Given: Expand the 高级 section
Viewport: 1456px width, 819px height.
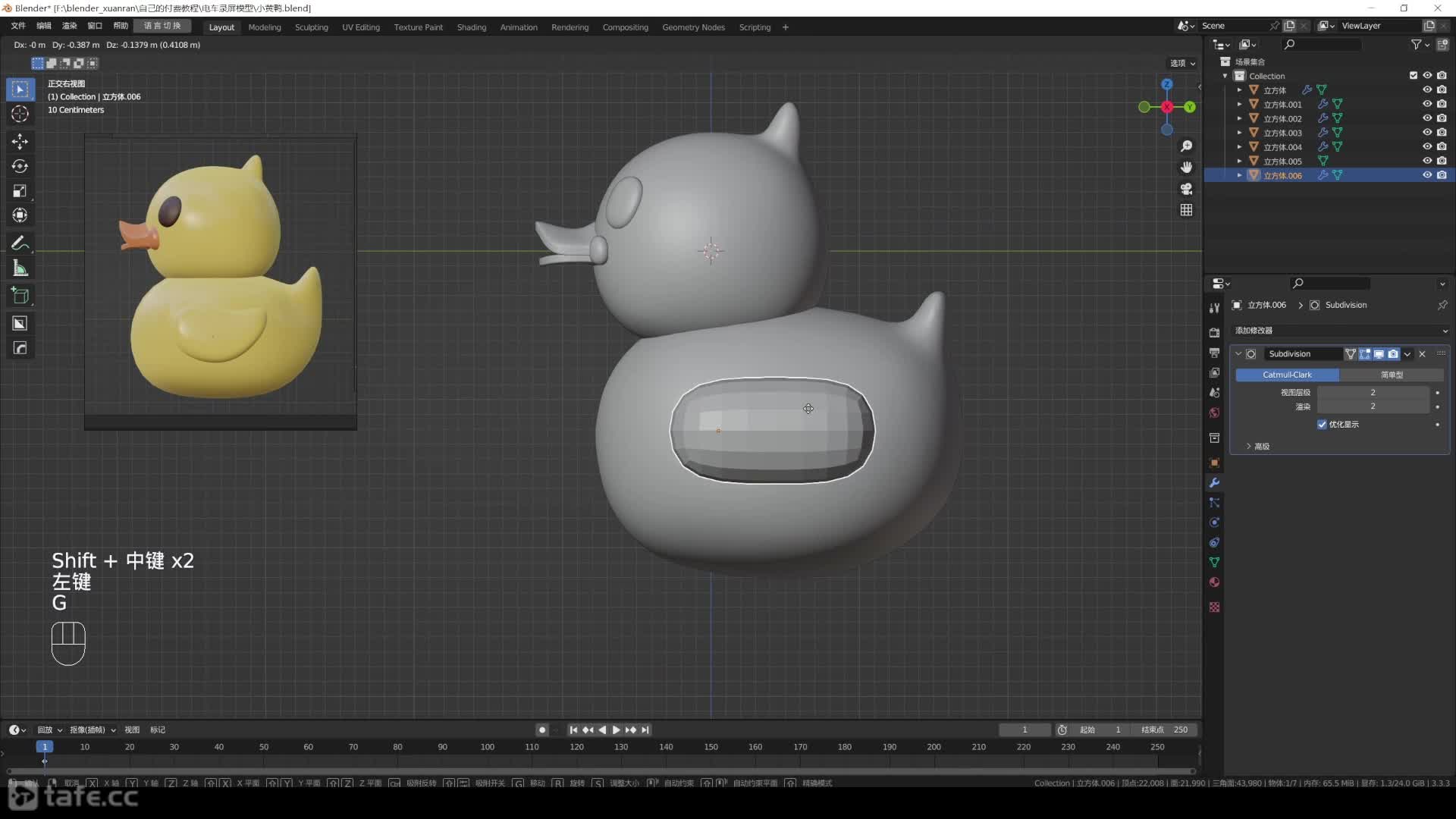Looking at the screenshot, I should (x=1259, y=447).
